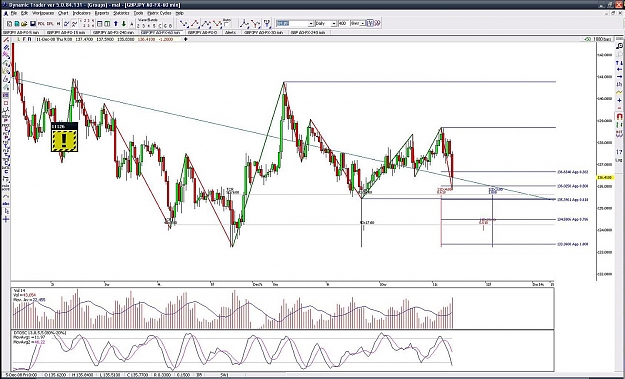
Task: Click the purple icon after Bars
Action: (x=377, y=24)
